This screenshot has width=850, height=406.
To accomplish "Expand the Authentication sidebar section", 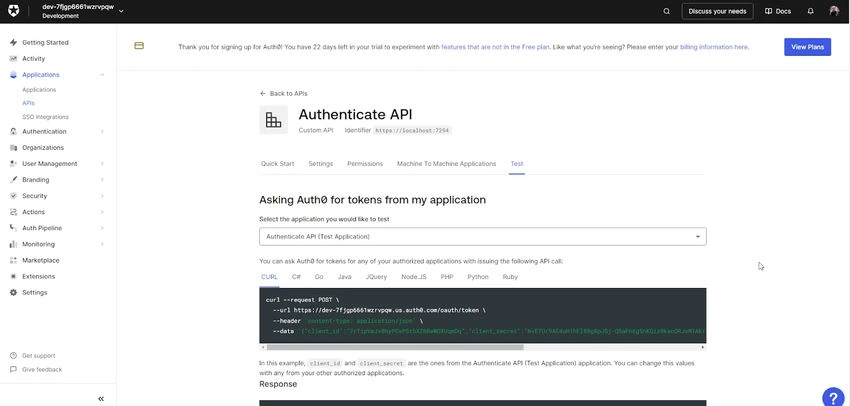I will click(102, 131).
